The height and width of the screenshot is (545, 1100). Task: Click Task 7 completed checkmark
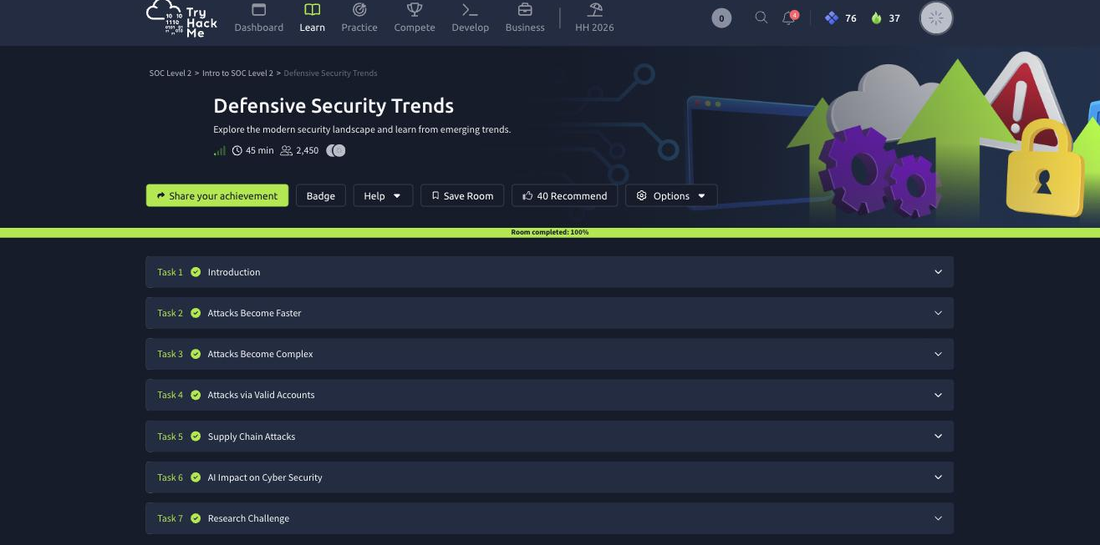pyautogui.click(x=196, y=518)
